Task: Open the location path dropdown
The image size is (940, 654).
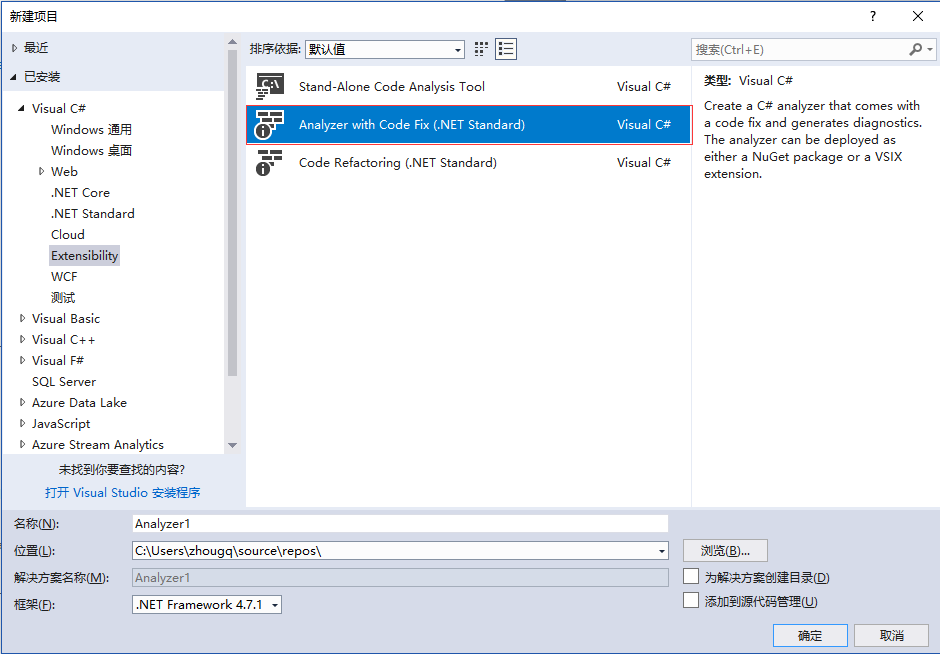Action: tap(662, 551)
